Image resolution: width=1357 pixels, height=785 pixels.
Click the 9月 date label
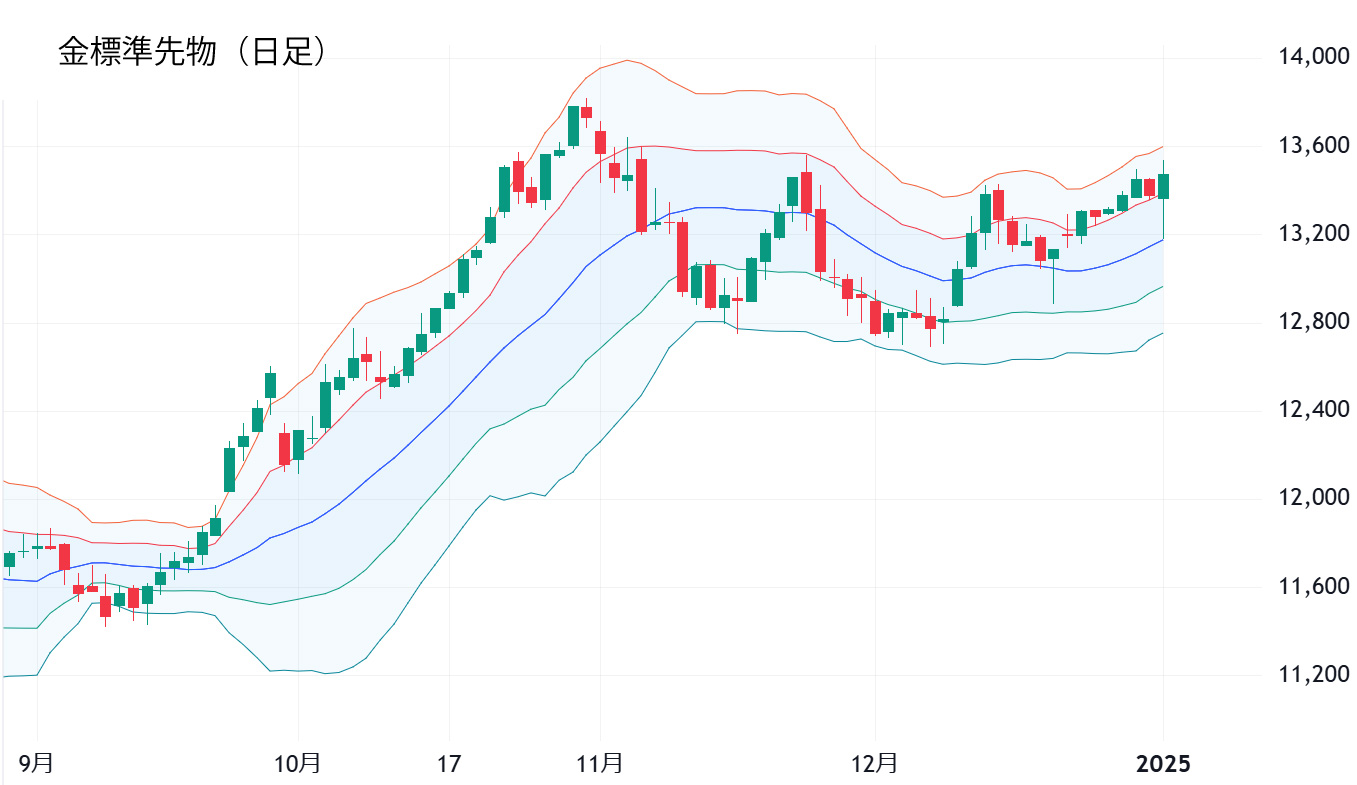(37, 764)
